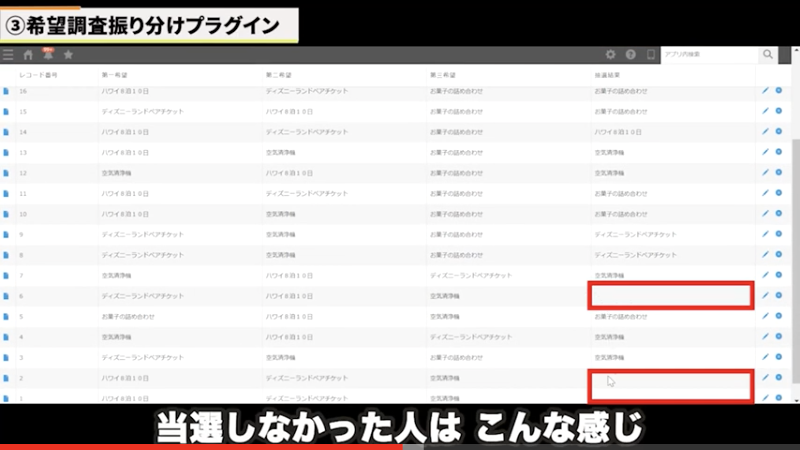800x450 pixels.
Task: Click the mobile view phone icon
Action: 650,55
